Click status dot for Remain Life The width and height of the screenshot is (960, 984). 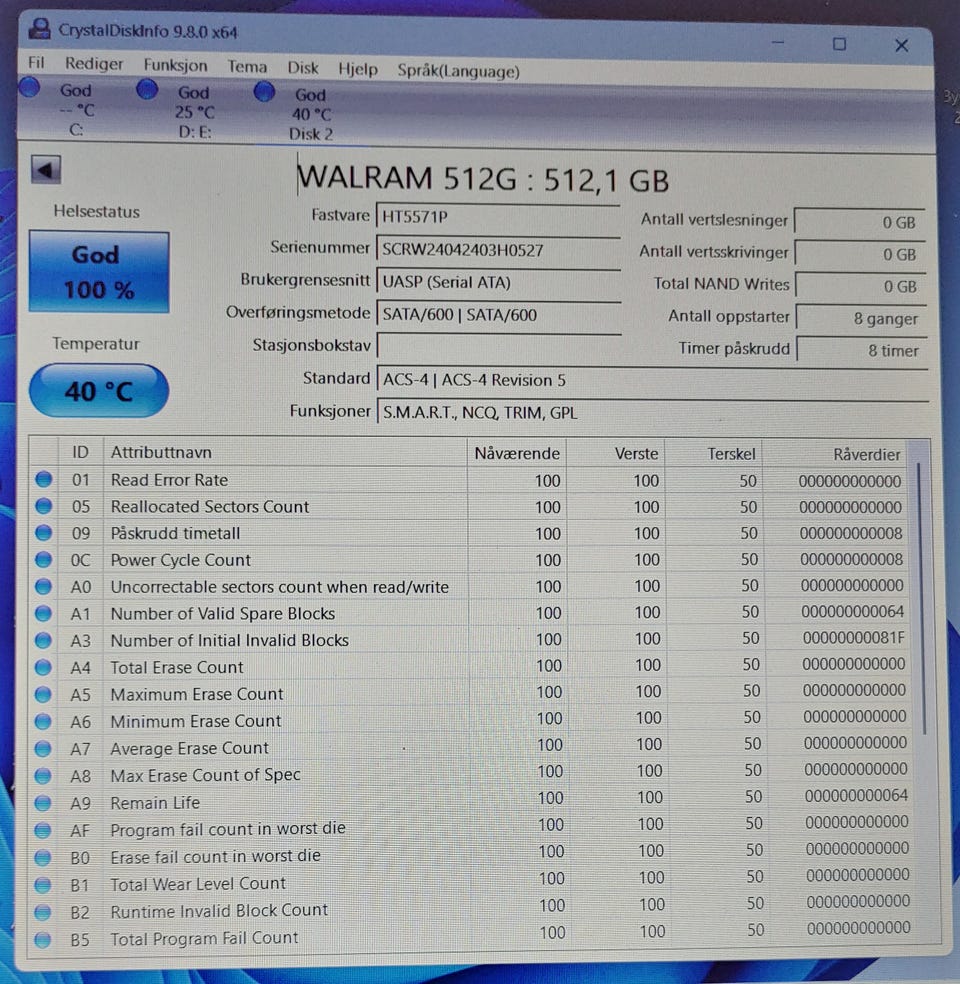[43, 803]
